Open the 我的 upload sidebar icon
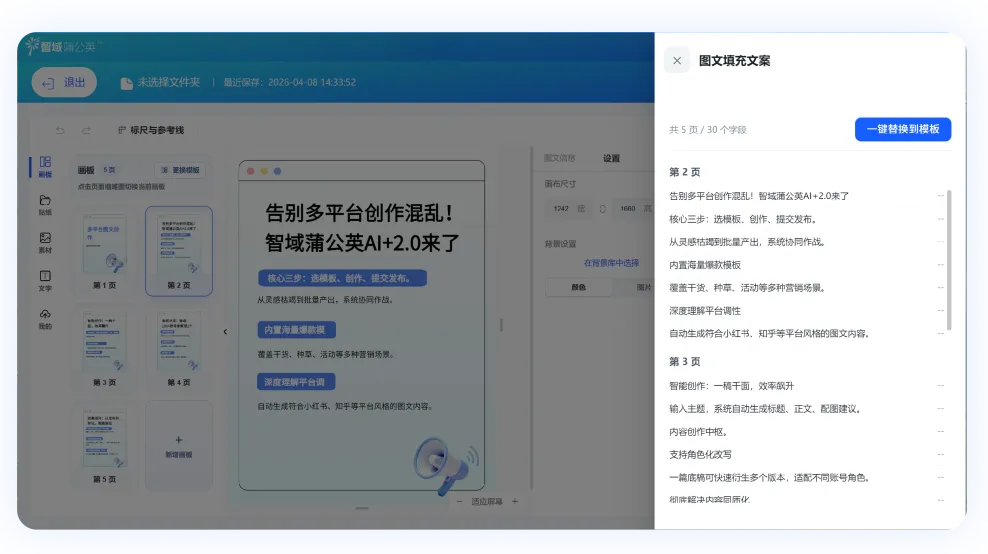The width and height of the screenshot is (988, 554). [x=45, y=319]
